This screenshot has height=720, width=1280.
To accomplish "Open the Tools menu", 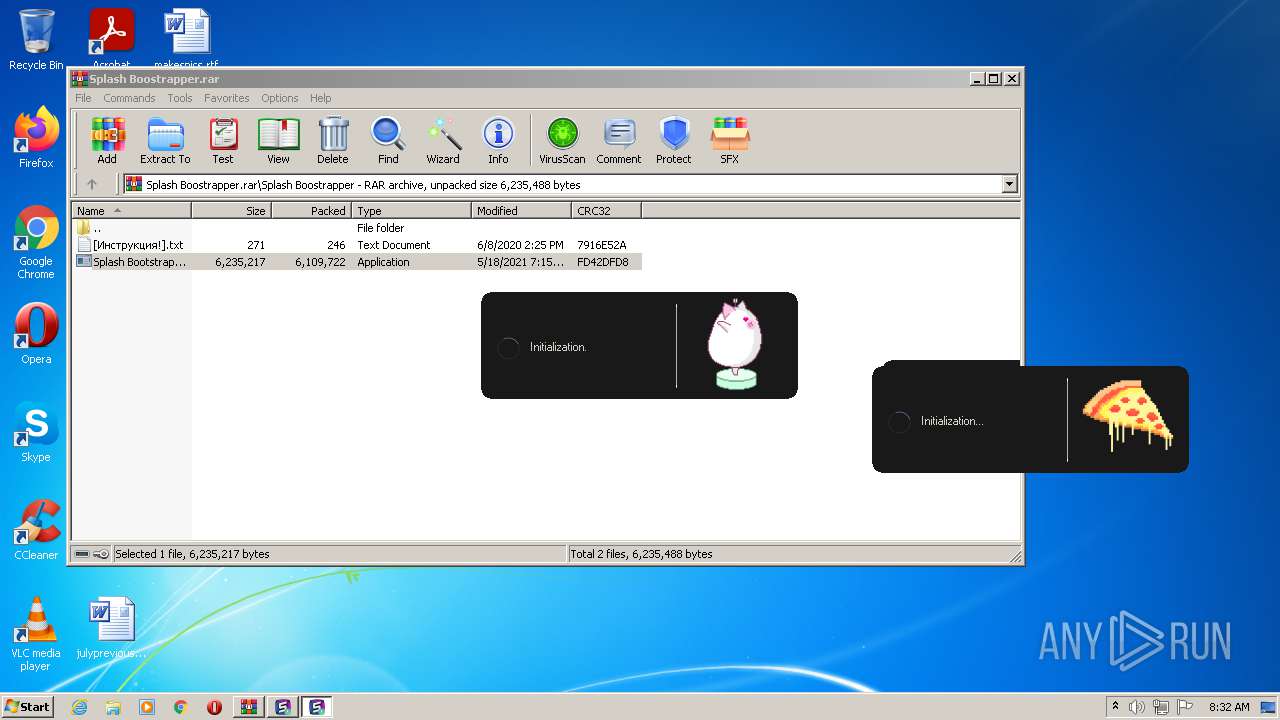I will coord(180,98).
